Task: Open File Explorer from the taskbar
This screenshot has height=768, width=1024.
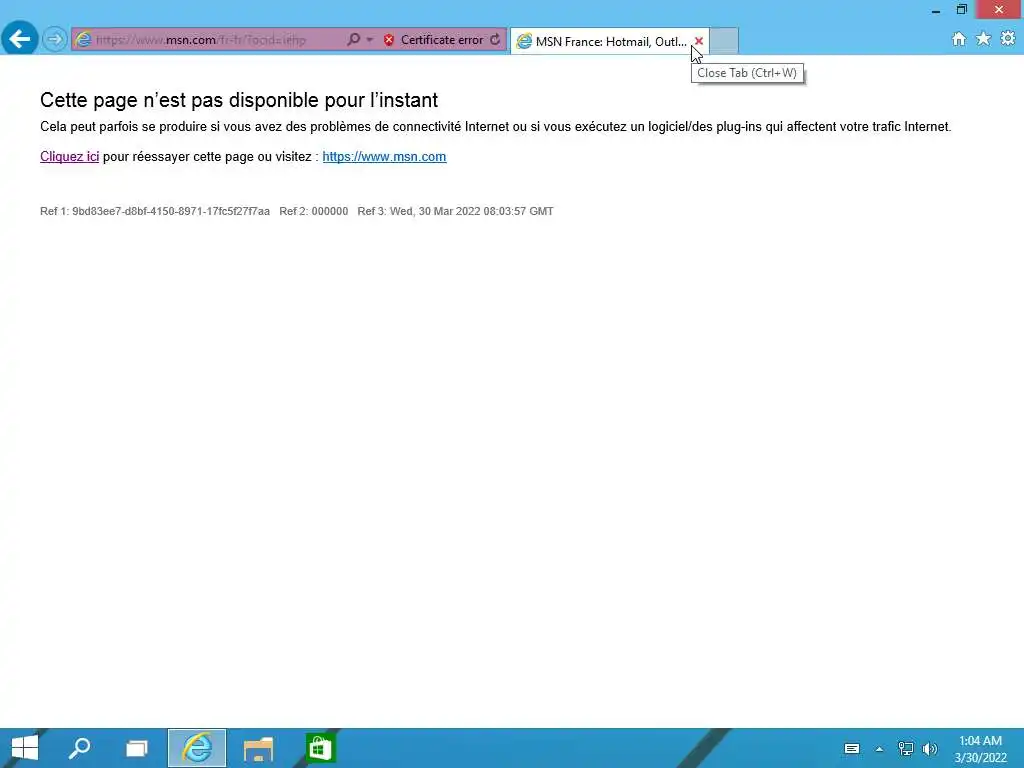Action: pyautogui.click(x=259, y=748)
